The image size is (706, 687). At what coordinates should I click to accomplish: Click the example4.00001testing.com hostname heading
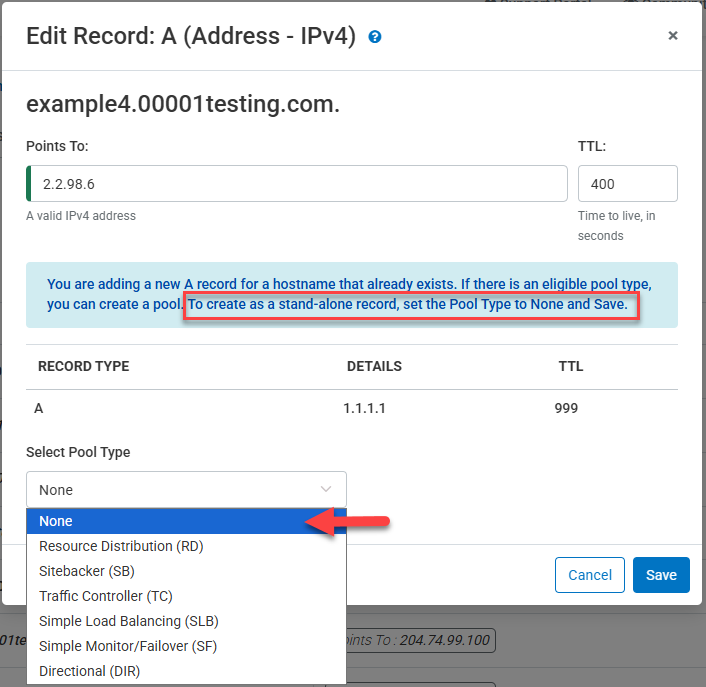[183, 104]
